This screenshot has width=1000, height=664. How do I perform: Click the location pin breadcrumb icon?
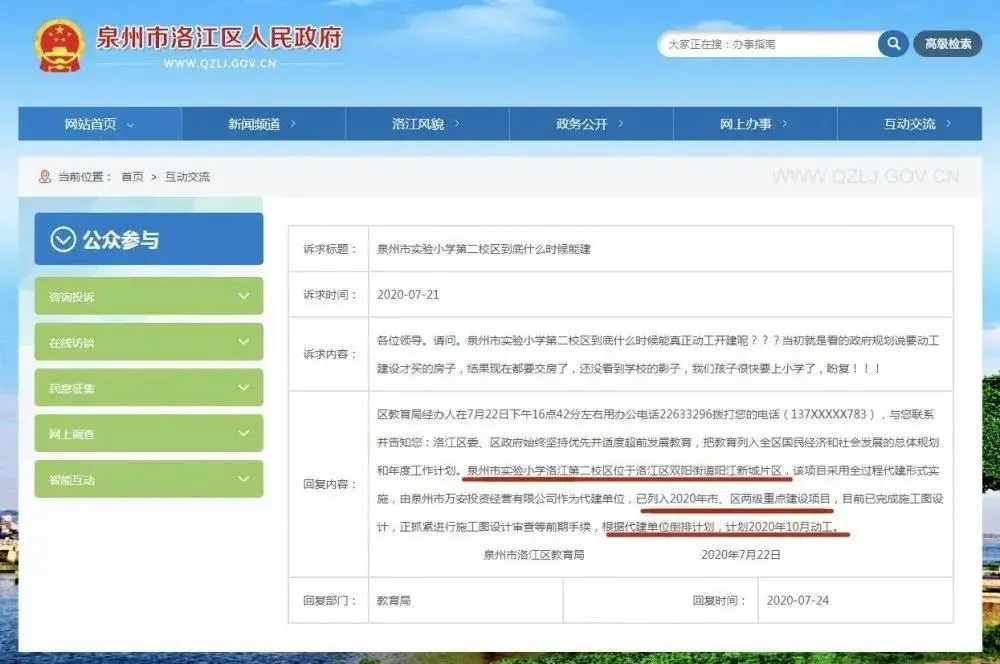(x=44, y=177)
